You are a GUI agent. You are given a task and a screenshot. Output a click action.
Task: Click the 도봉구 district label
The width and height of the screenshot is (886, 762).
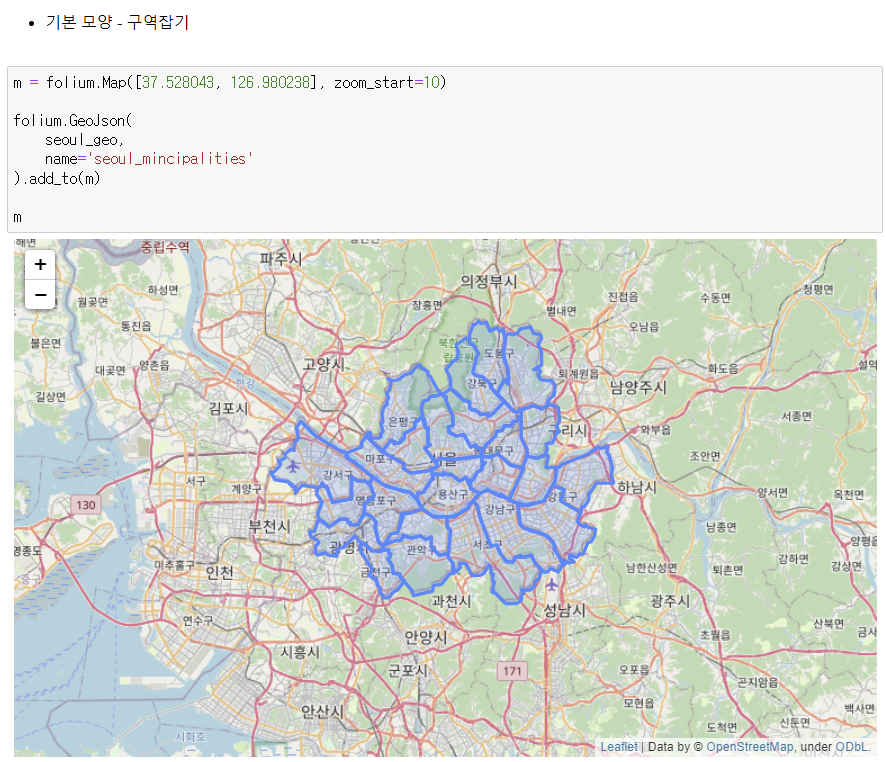click(x=499, y=353)
